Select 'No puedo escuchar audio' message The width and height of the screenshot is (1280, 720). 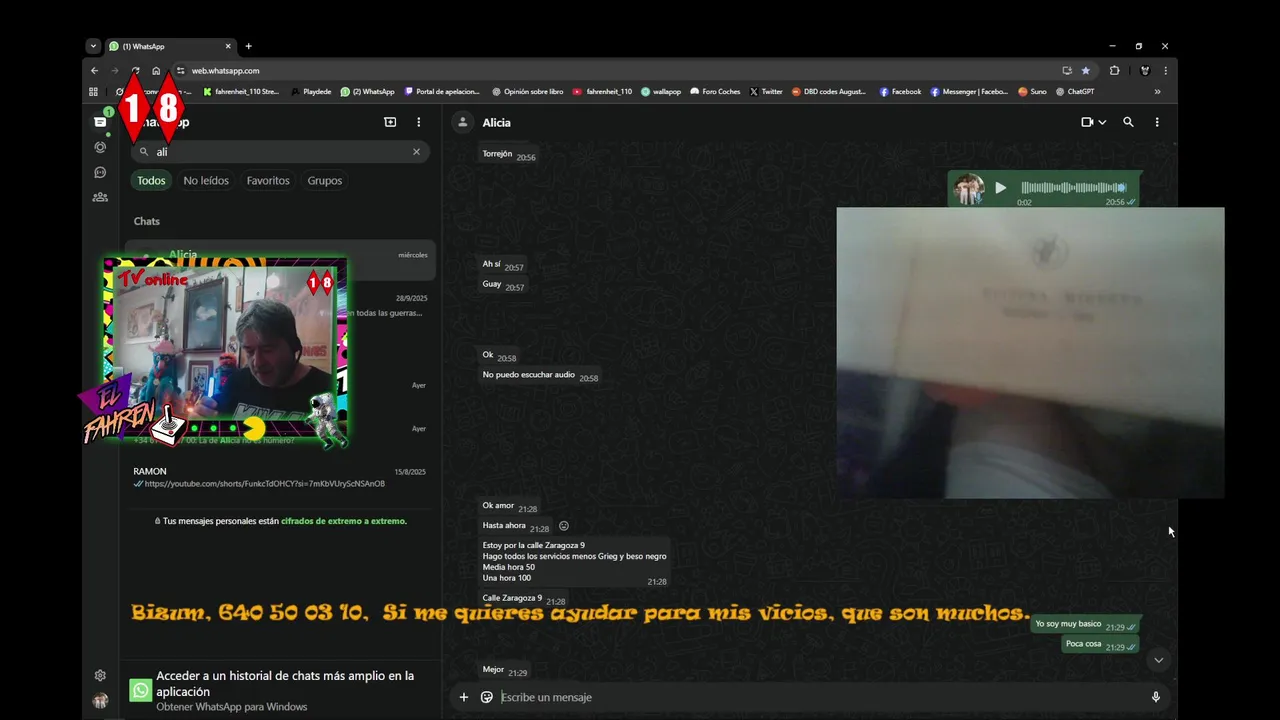point(540,376)
